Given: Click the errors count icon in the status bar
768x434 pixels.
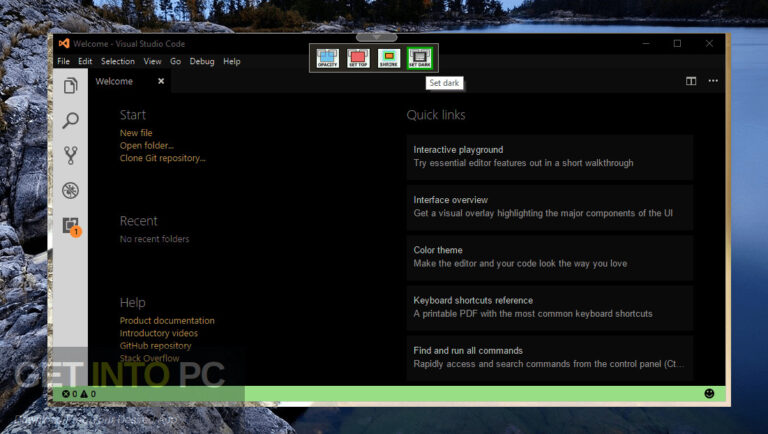Looking at the screenshot, I should 70,394.
